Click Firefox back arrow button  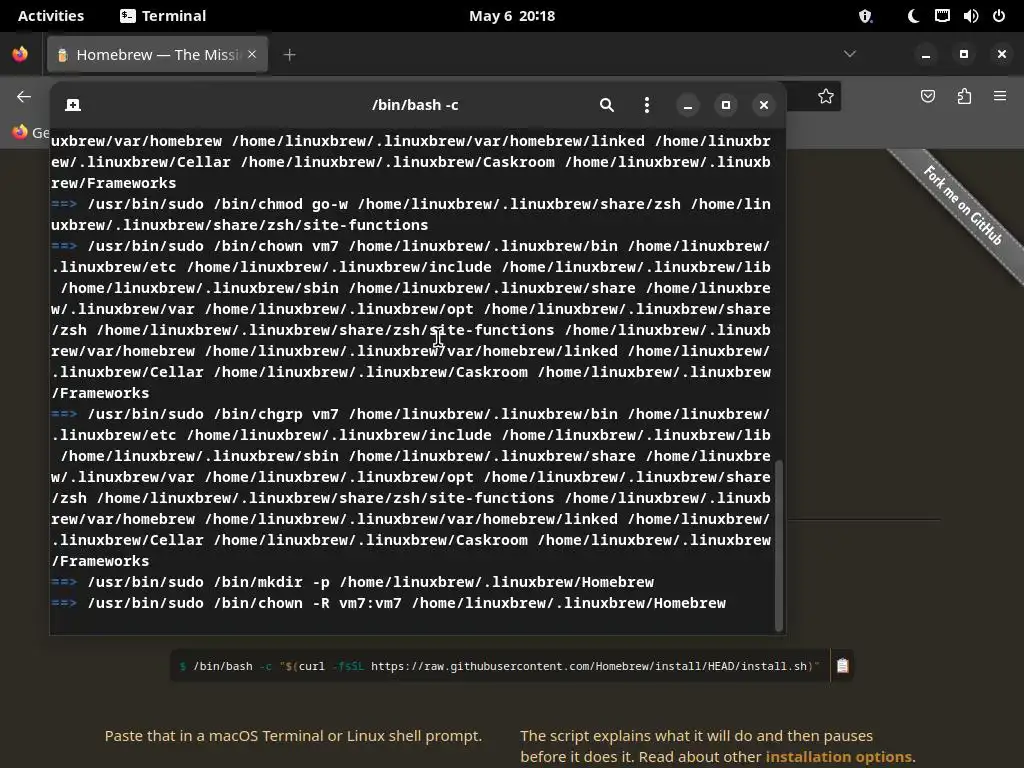[x=24, y=97]
